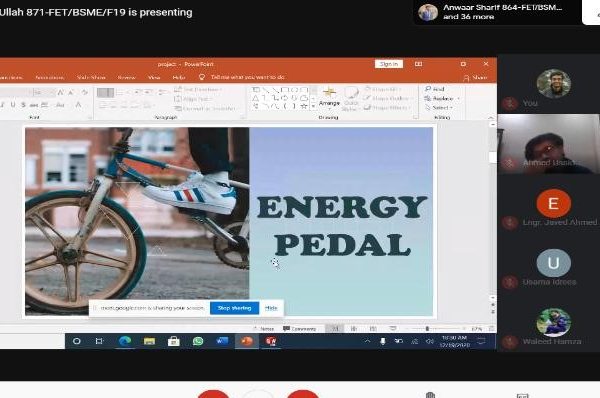Expand the shapes gallery more arrow
The height and width of the screenshot is (398, 600).
(x=313, y=107)
